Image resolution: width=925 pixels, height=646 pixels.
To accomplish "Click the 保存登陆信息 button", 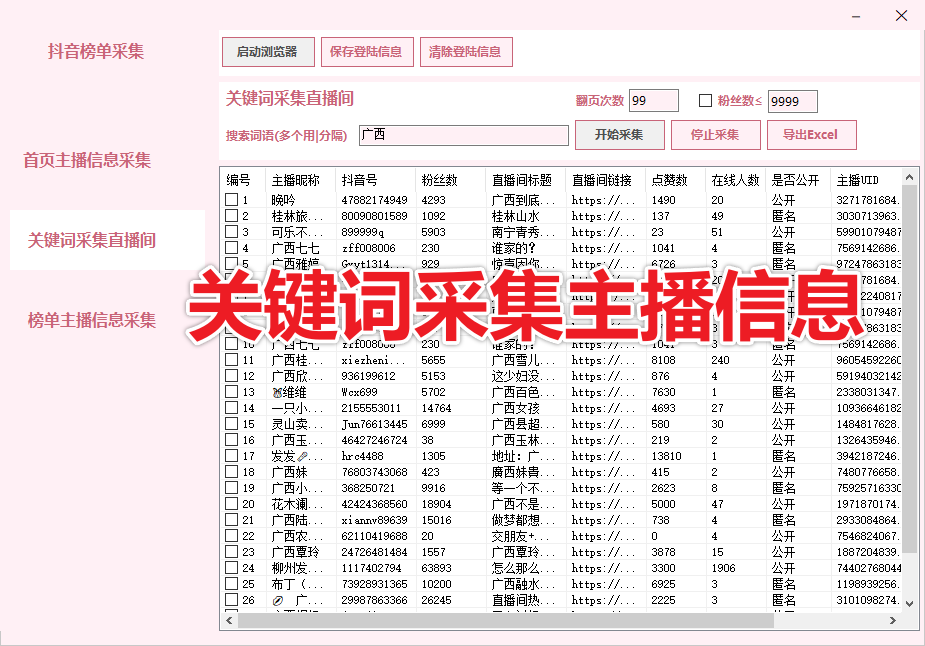I will (366, 52).
